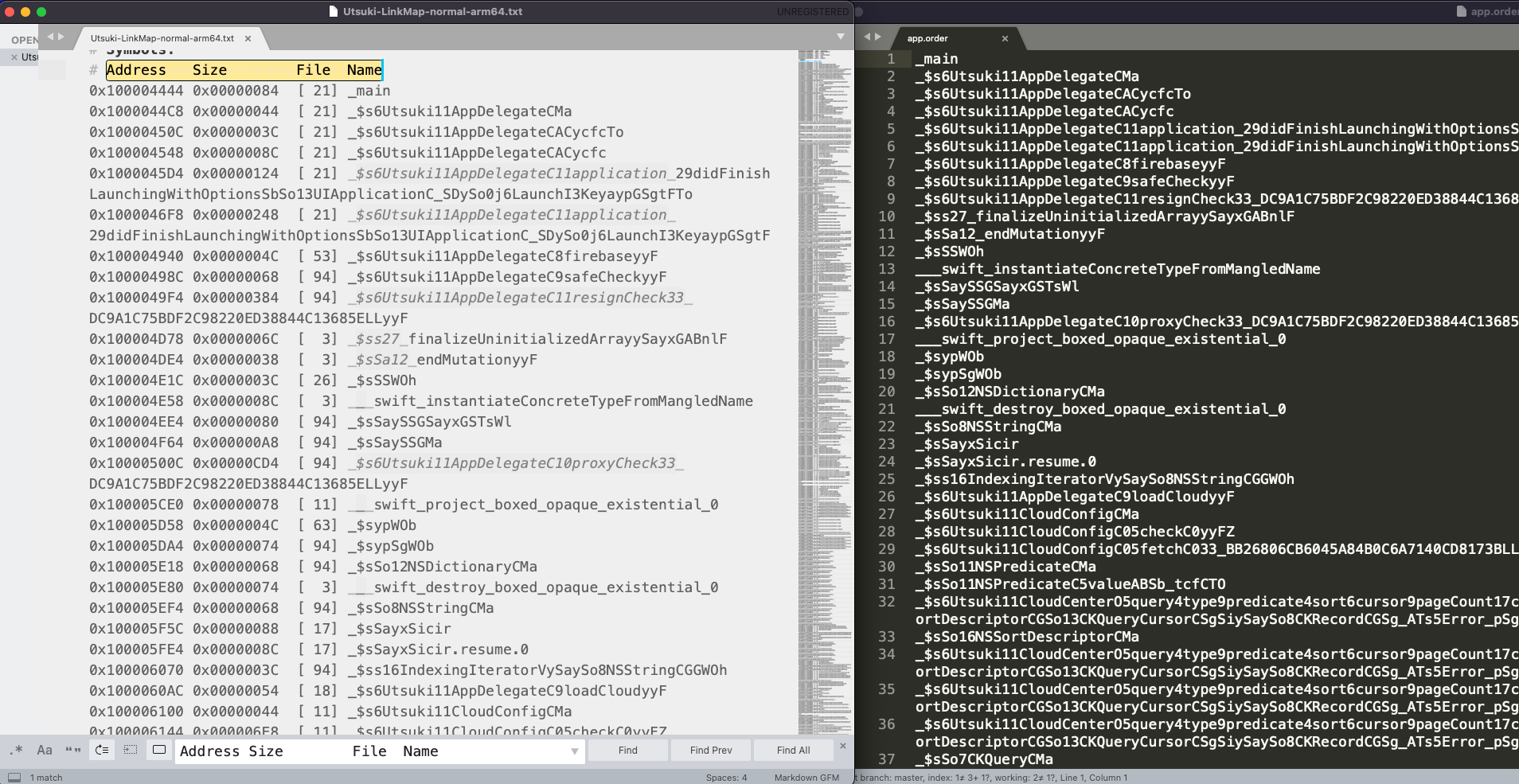Click "_$sSo7CKQueryCMa" on app.order line 37

[x=984, y=759]
